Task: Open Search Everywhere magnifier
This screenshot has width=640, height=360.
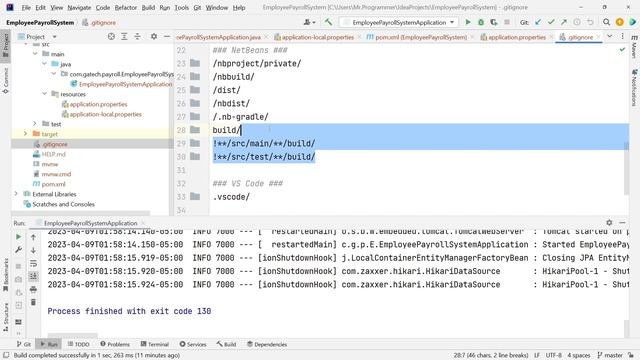Action: tap(607, 22)
